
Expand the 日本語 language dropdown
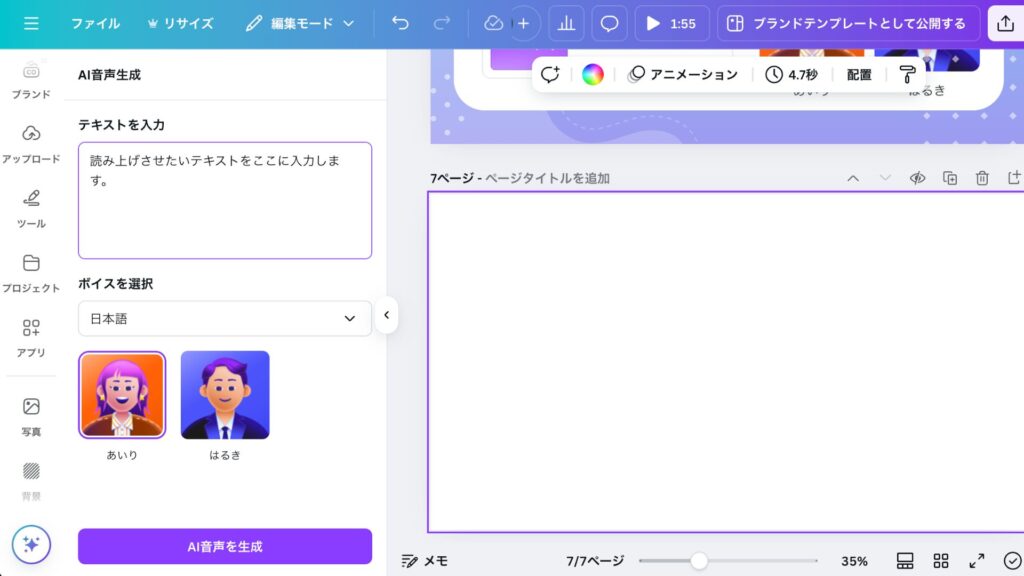click(x=225, y=318)
